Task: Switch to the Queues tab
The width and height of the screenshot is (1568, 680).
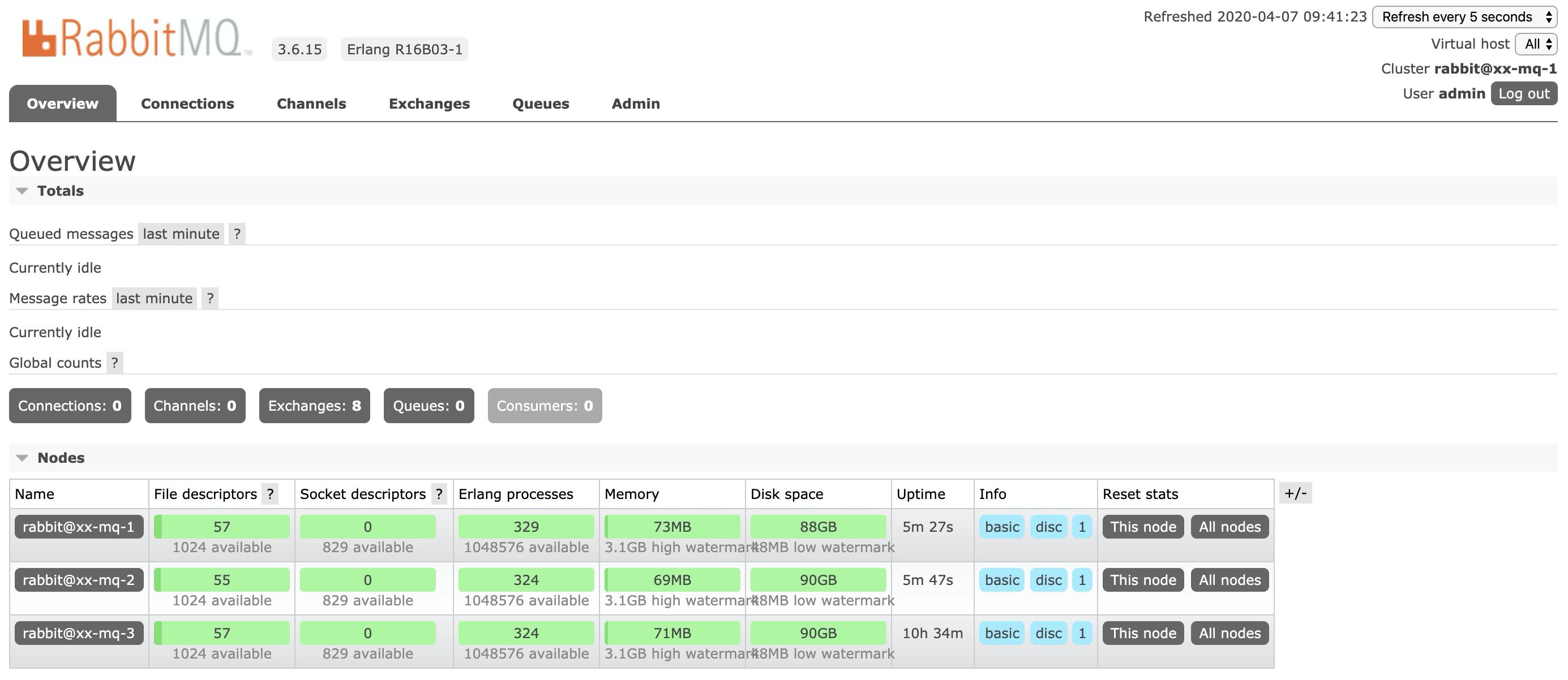Action: point(541,104)
